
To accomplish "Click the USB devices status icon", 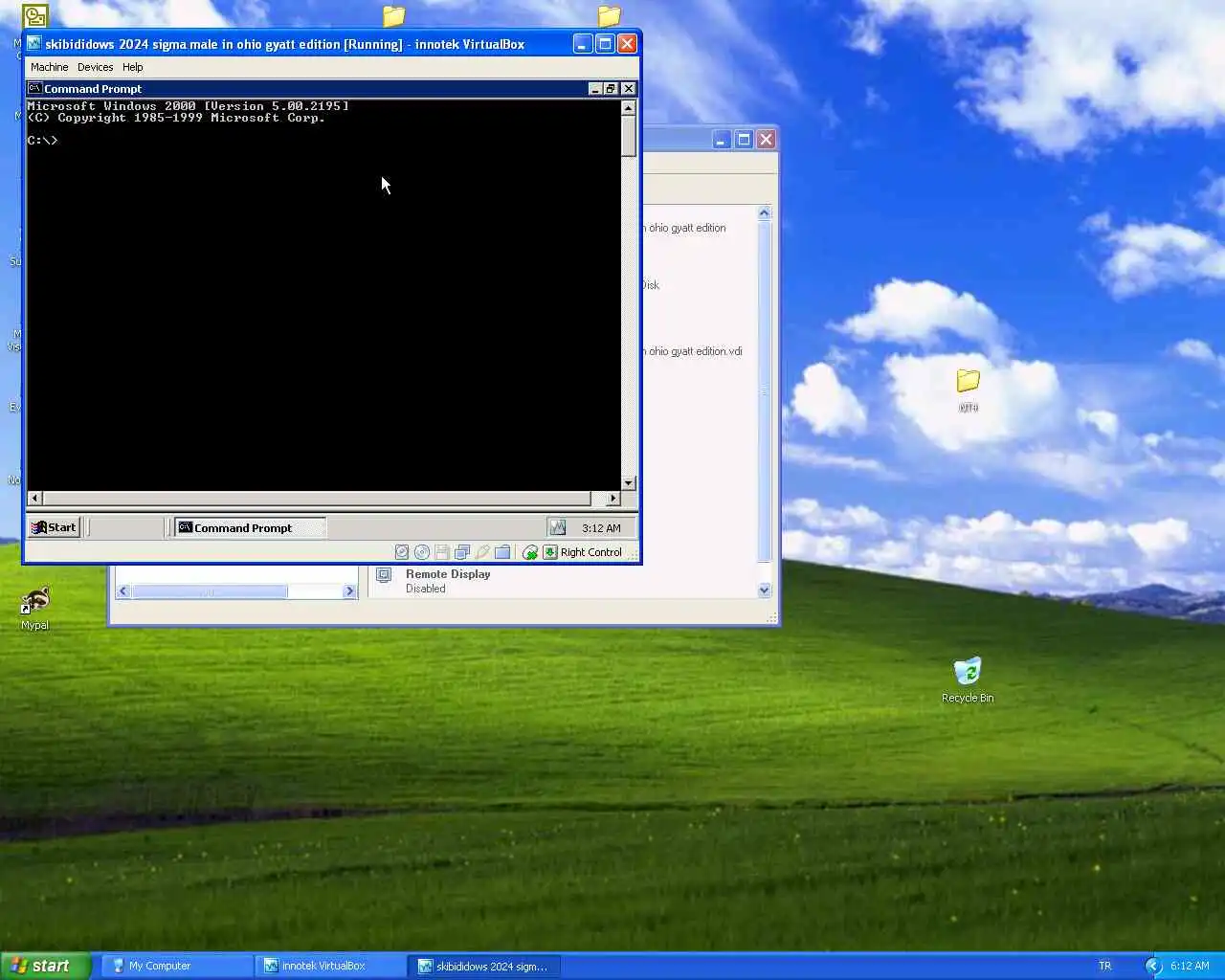I will coord(482,552).
